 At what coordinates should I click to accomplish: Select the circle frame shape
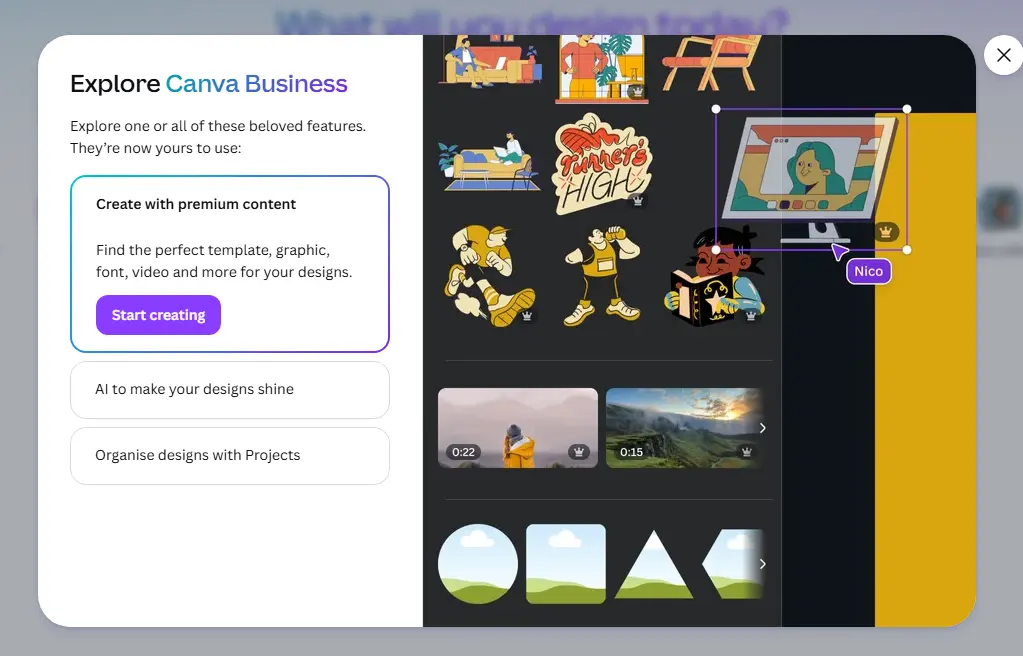pyautogui.click(x=478, y=564)
